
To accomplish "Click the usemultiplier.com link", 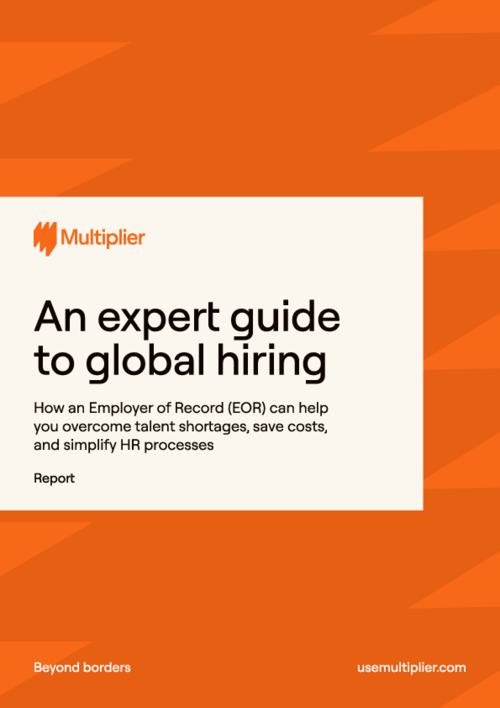I will [x=411, y=667].
